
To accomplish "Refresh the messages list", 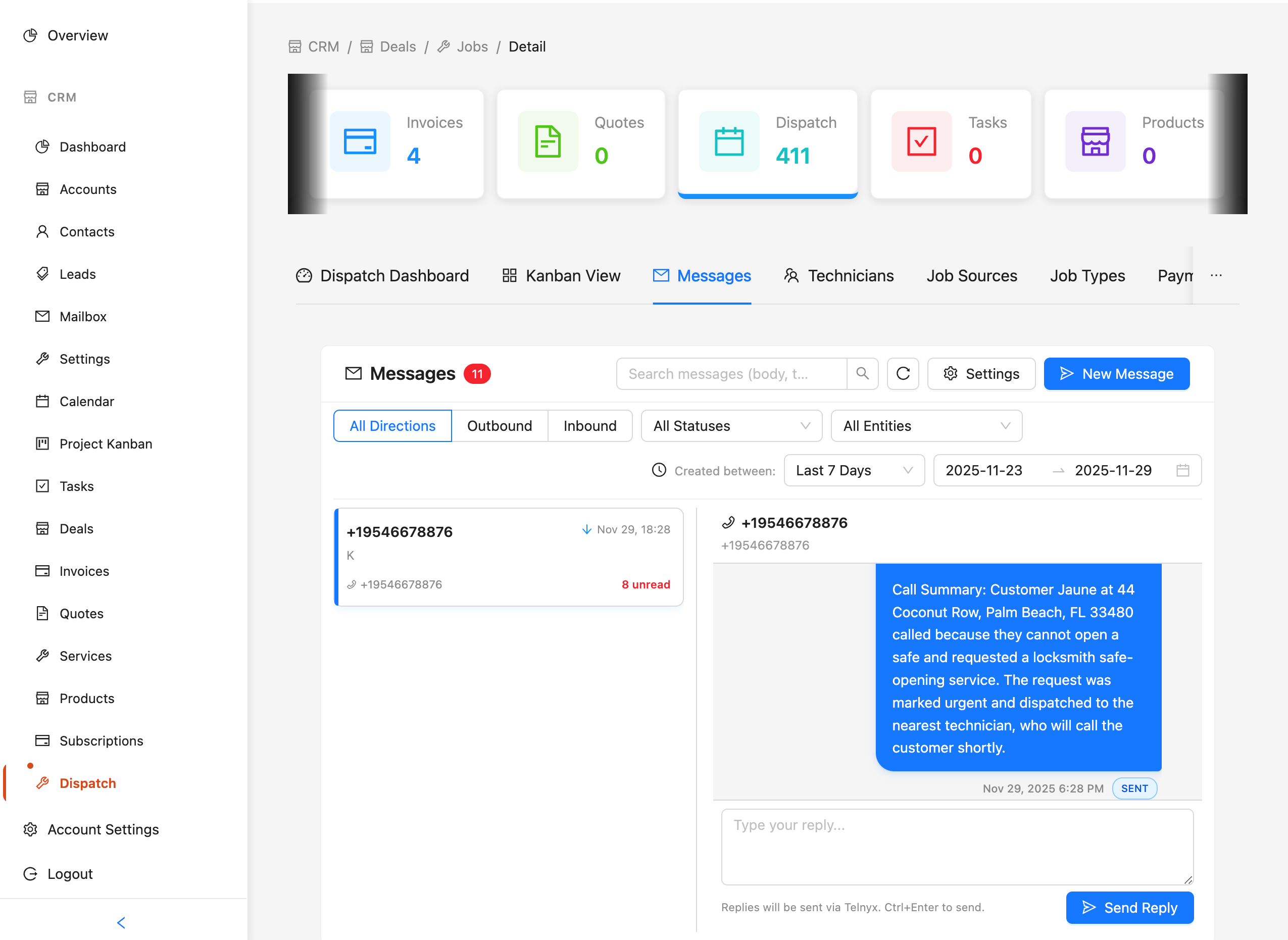I will (x=903, y=374).
